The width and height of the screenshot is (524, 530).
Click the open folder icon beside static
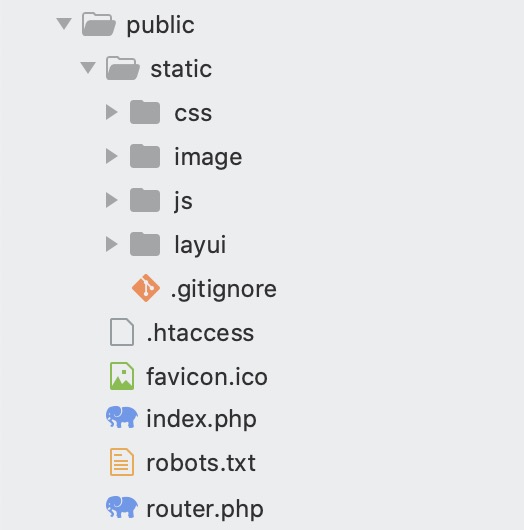(122, 68)
